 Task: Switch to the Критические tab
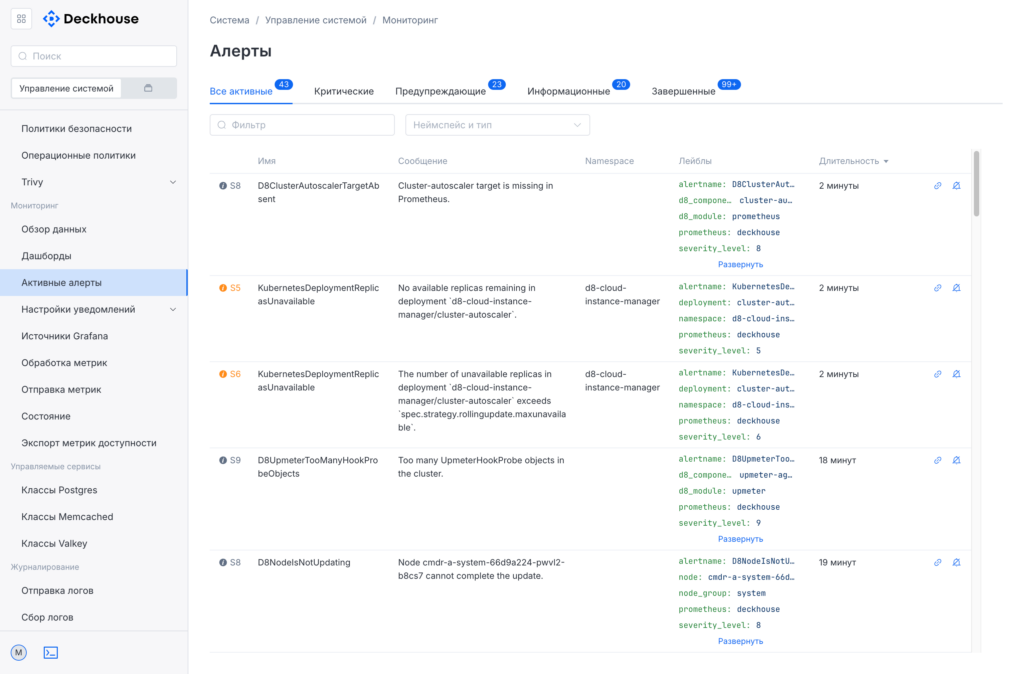pyautogui.click(x=343, y=91)
